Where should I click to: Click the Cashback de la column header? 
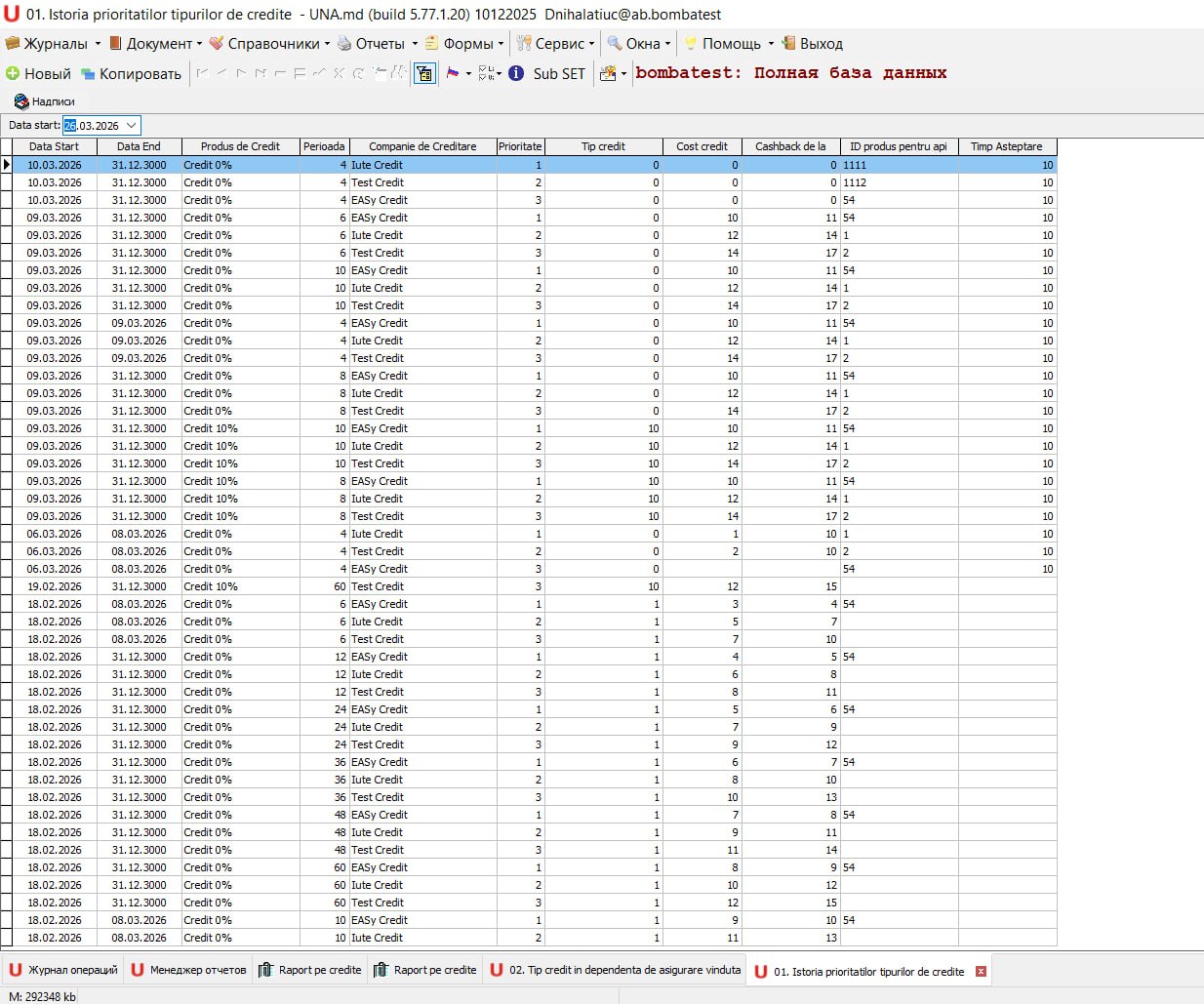[x=790, y=146]
